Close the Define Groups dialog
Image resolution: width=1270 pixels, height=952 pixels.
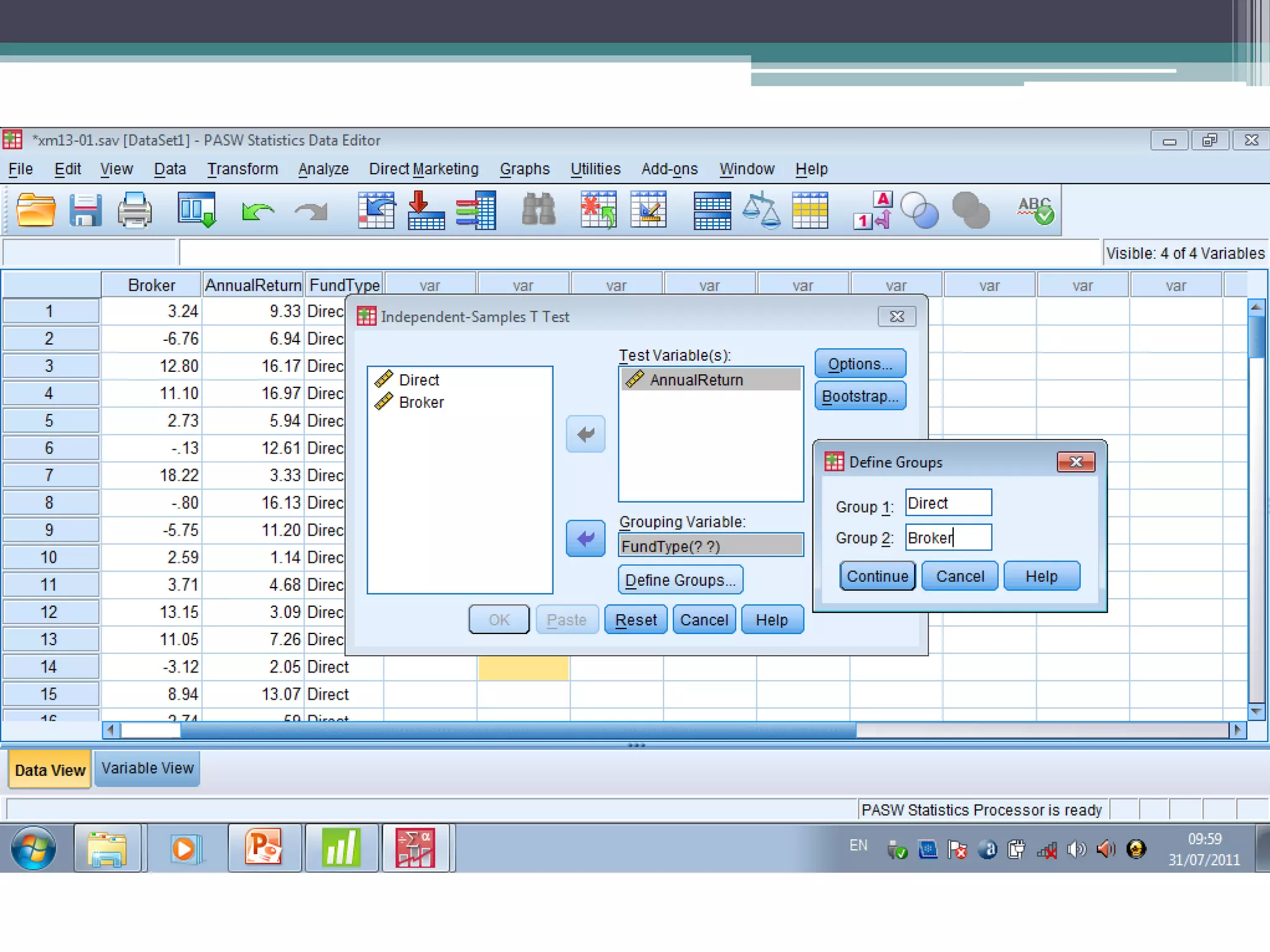(x=1076, y=462)
